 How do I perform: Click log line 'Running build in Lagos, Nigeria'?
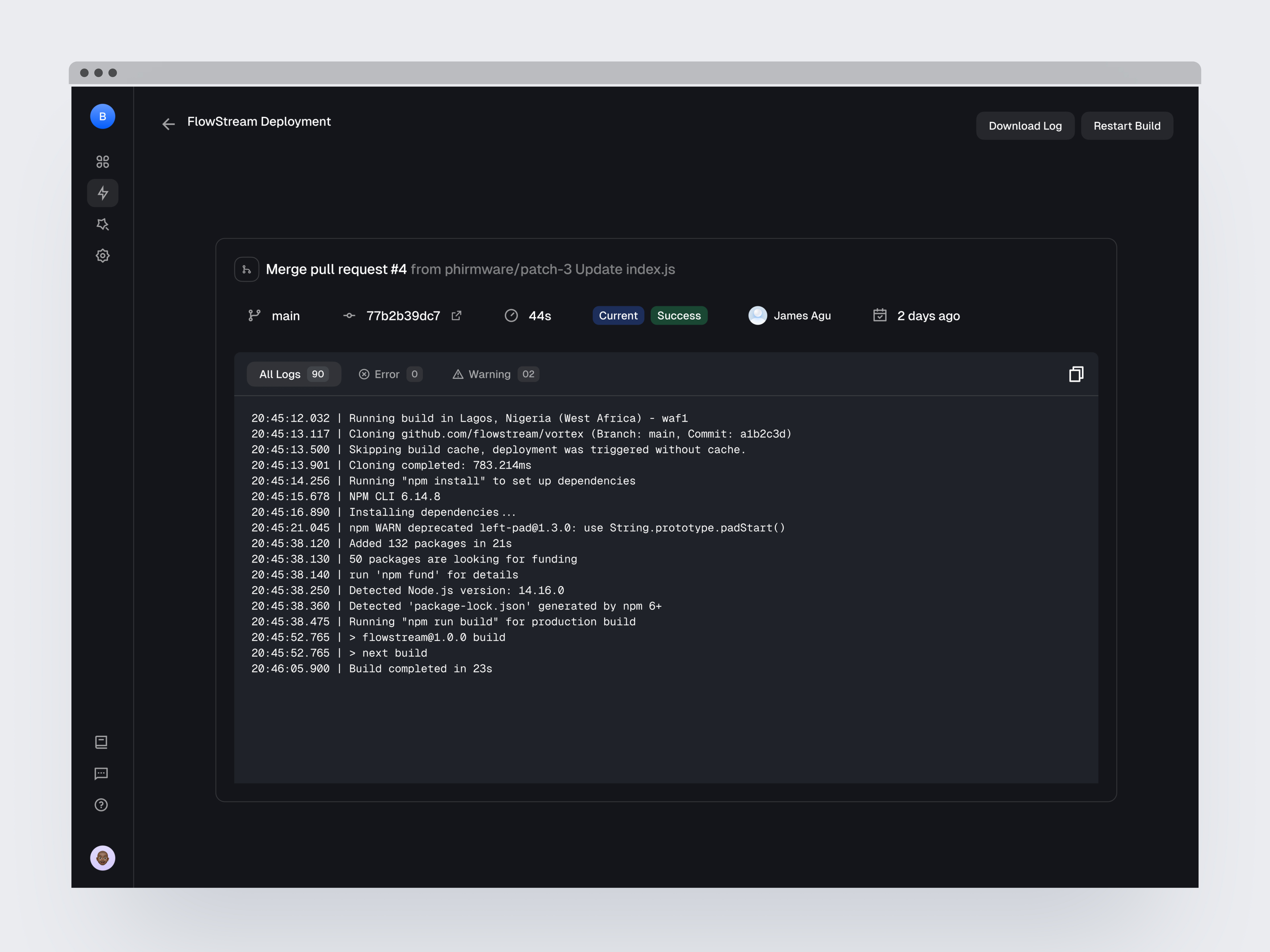click(470, 418)
